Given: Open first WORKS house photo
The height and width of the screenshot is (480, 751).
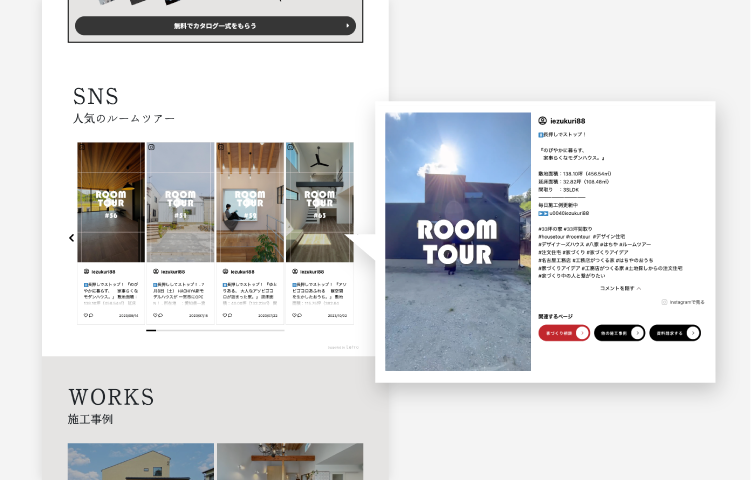Looking at the screenshot, I should coord(141,461).
